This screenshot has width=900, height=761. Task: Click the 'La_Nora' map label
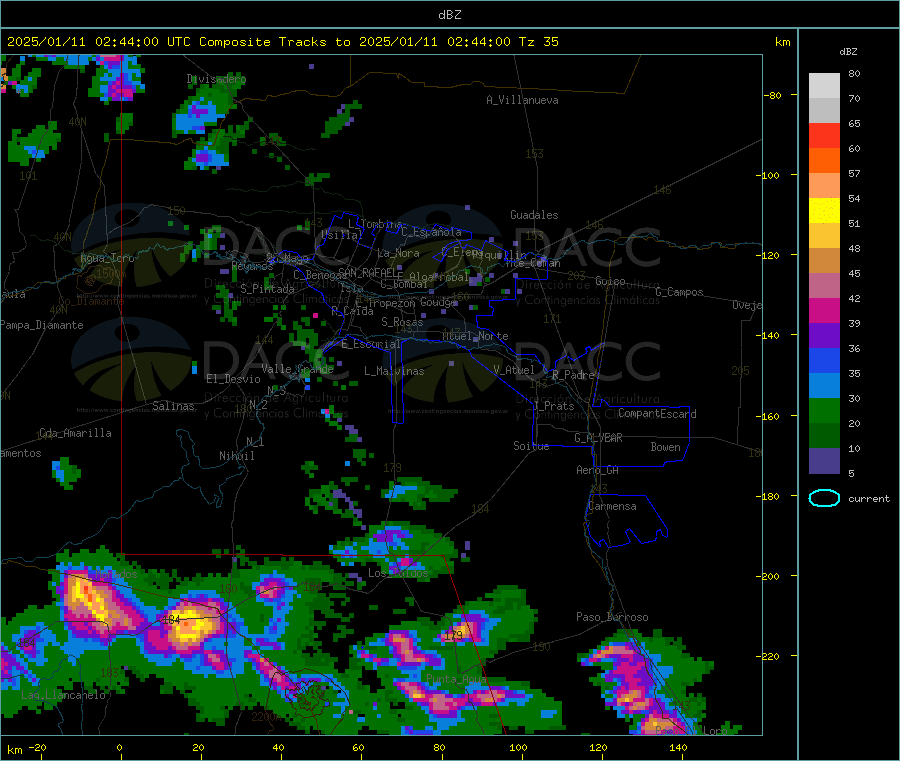point(398,253)
